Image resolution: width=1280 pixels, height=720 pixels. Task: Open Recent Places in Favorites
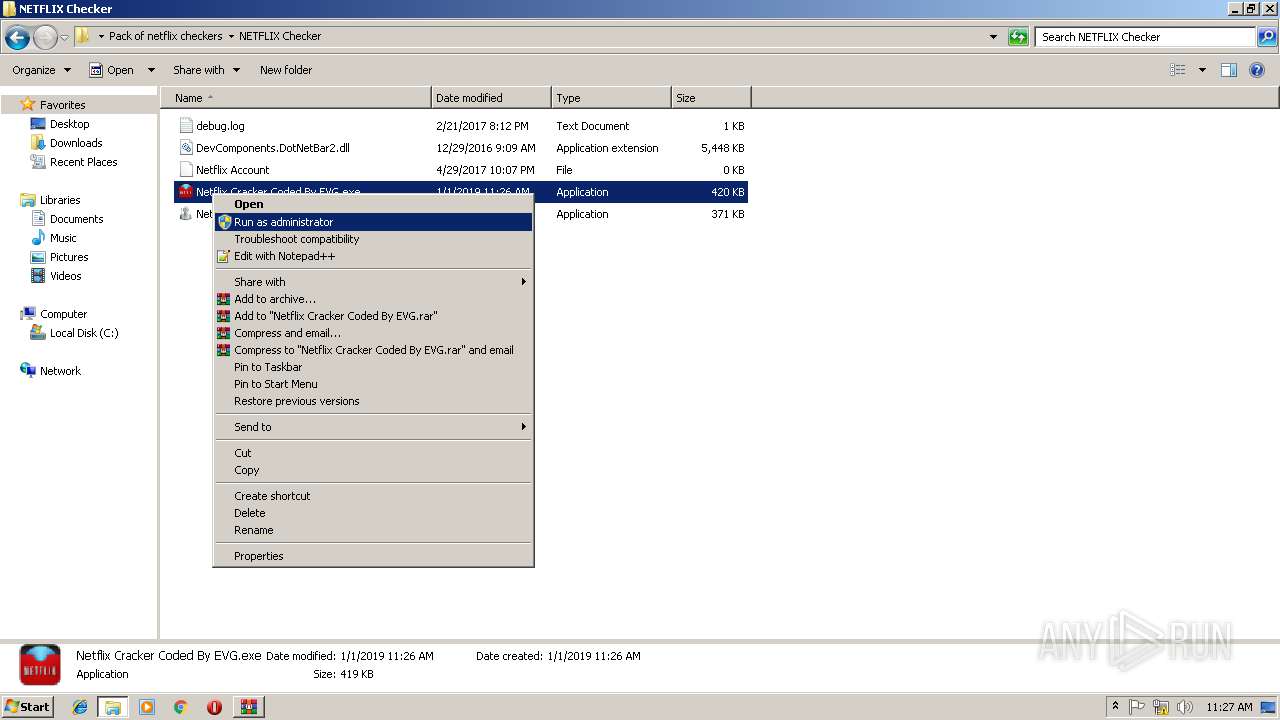[x=83, y=162]
